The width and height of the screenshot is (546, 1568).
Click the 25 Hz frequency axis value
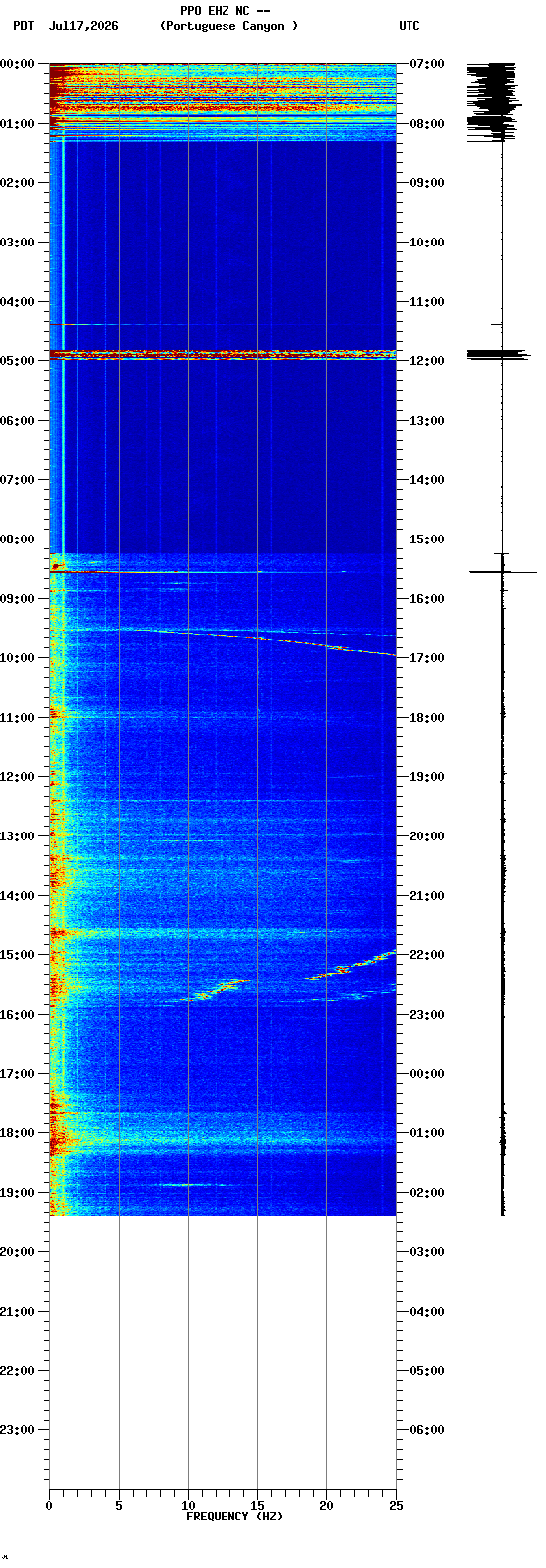396,1505
